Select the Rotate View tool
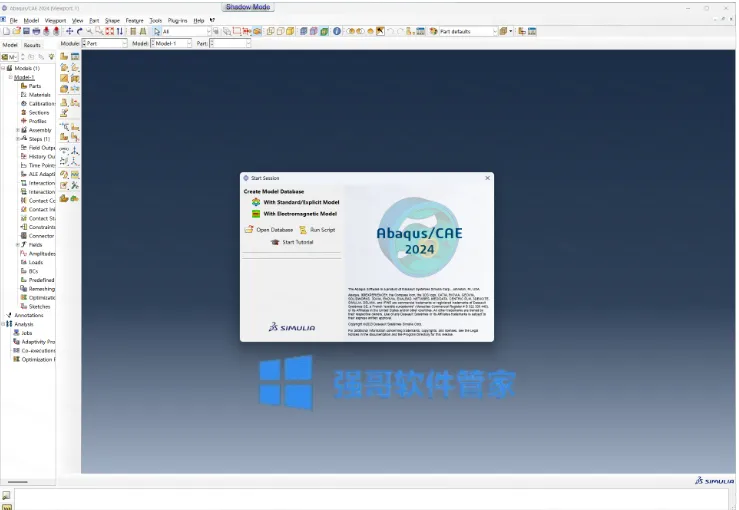Screen dimensions: 739x510 coord(79,31)
